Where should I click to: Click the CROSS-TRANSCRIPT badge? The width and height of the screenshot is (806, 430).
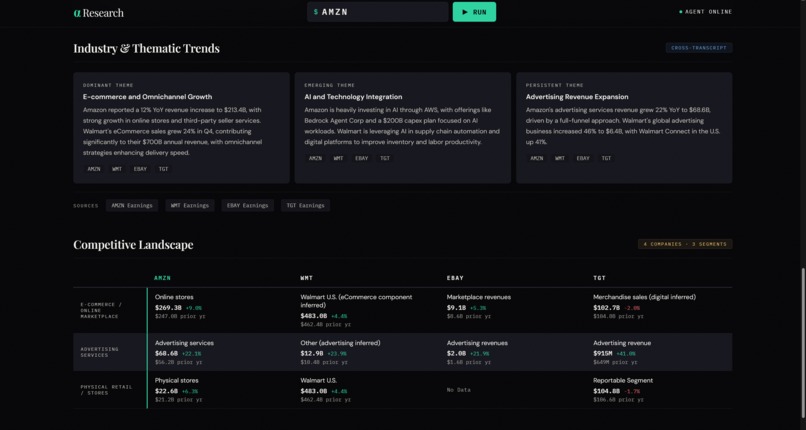coord(699,48)
